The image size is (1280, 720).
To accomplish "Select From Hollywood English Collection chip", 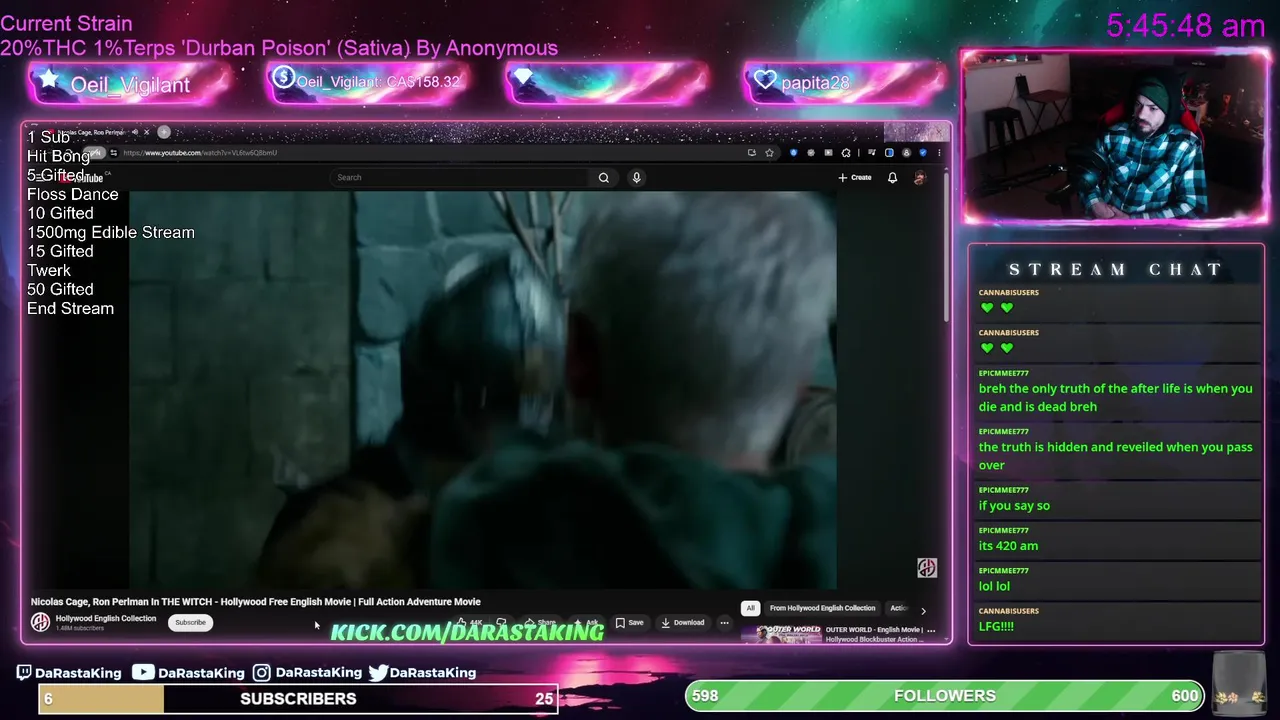I will coord(822,608).
